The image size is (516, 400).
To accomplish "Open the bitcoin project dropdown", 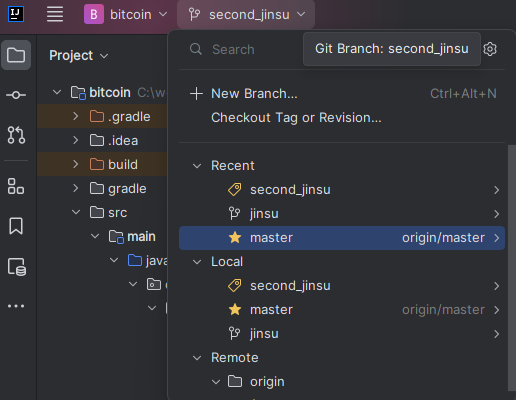I will (138, 14).
